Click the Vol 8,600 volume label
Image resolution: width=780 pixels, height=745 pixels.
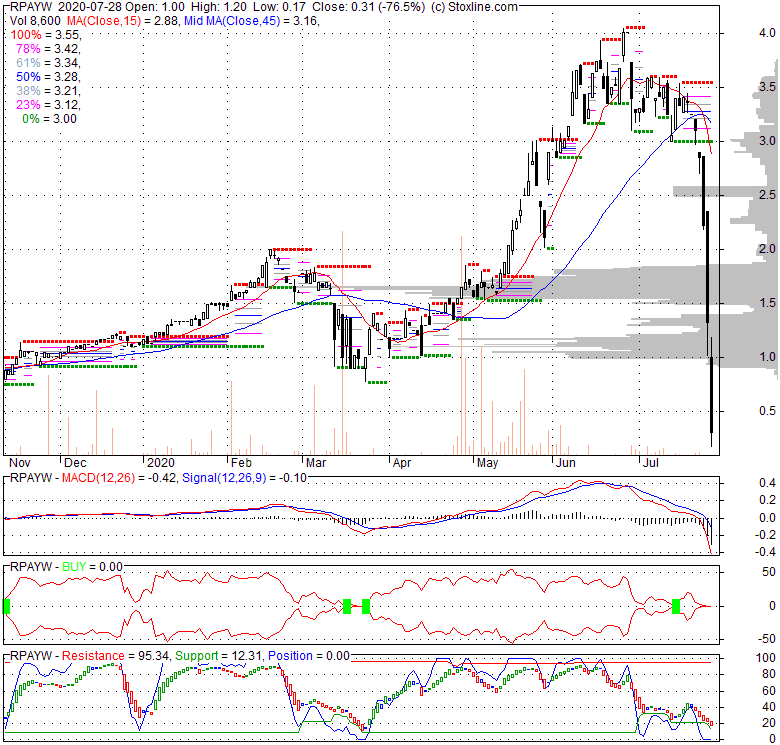[32, 19]
